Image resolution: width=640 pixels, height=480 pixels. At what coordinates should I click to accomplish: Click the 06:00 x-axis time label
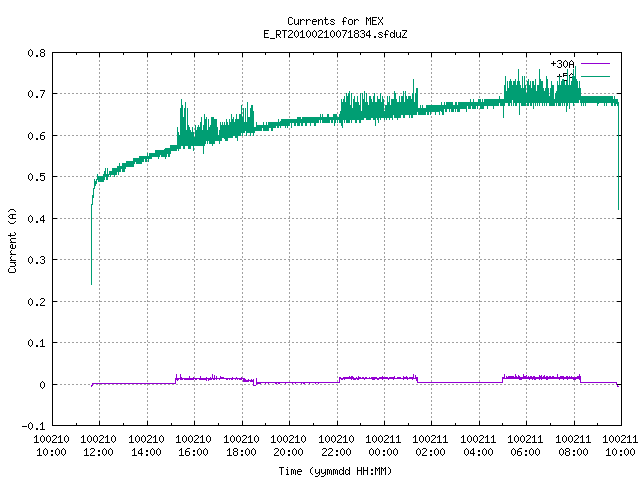[525, 452]
